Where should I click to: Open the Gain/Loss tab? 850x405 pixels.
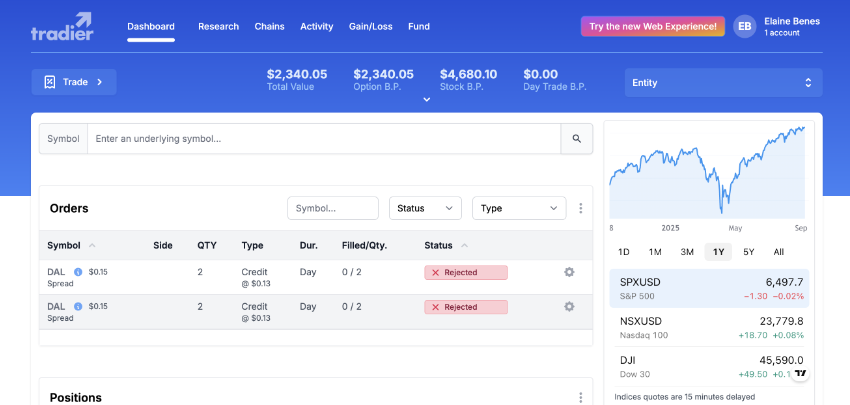coord(370,26)
